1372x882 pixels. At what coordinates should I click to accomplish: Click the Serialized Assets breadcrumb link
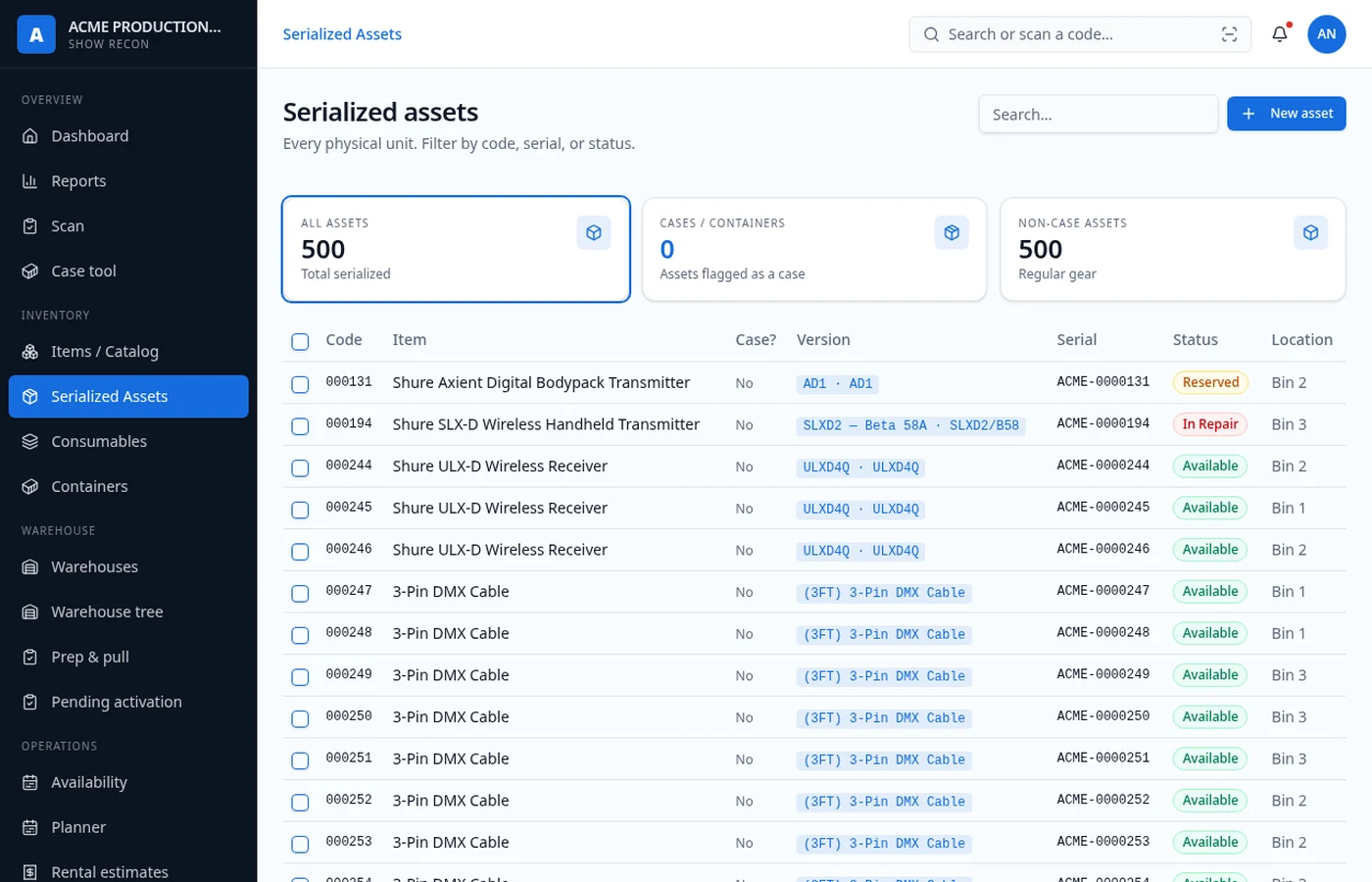click(x=342, y=34)
